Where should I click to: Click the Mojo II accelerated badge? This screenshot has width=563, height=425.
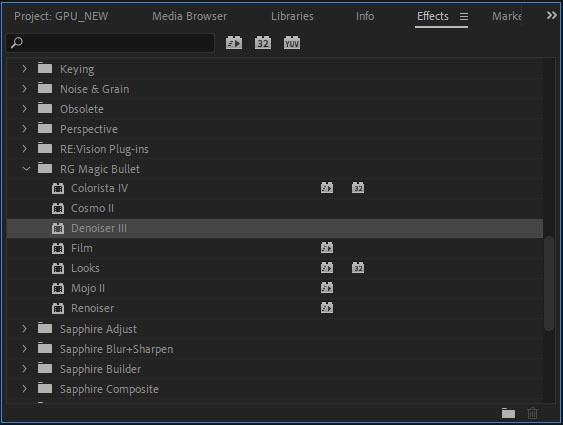(x=327, y=288)
